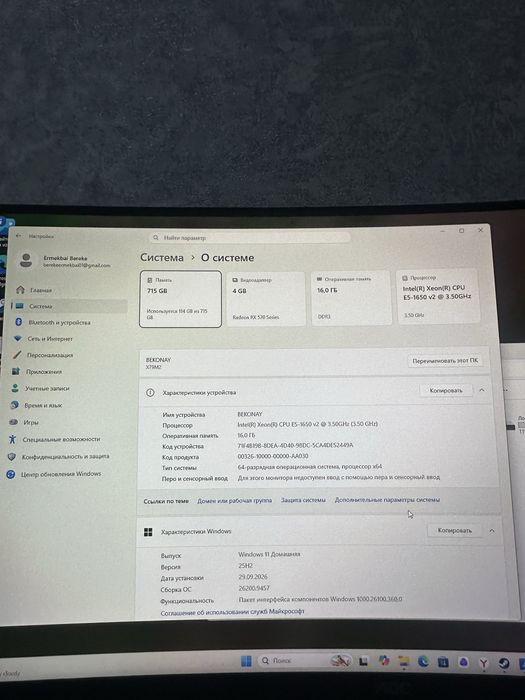Launch Yandex Browser from the taskbar
This screenshot has height=700, width=525.
pos(483,663)
